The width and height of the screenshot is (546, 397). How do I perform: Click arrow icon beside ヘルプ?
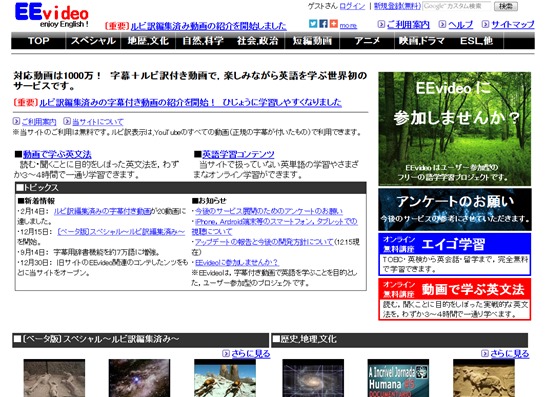pos(442,24)
